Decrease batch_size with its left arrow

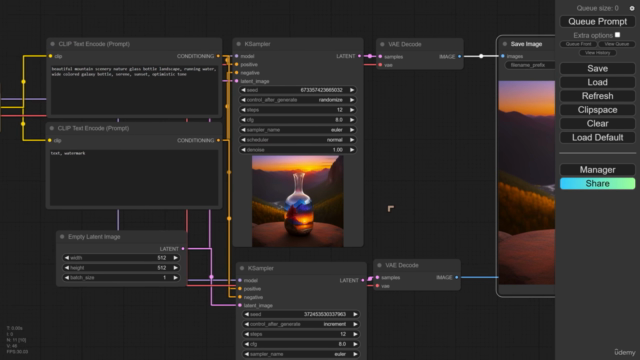click(67, 278)
